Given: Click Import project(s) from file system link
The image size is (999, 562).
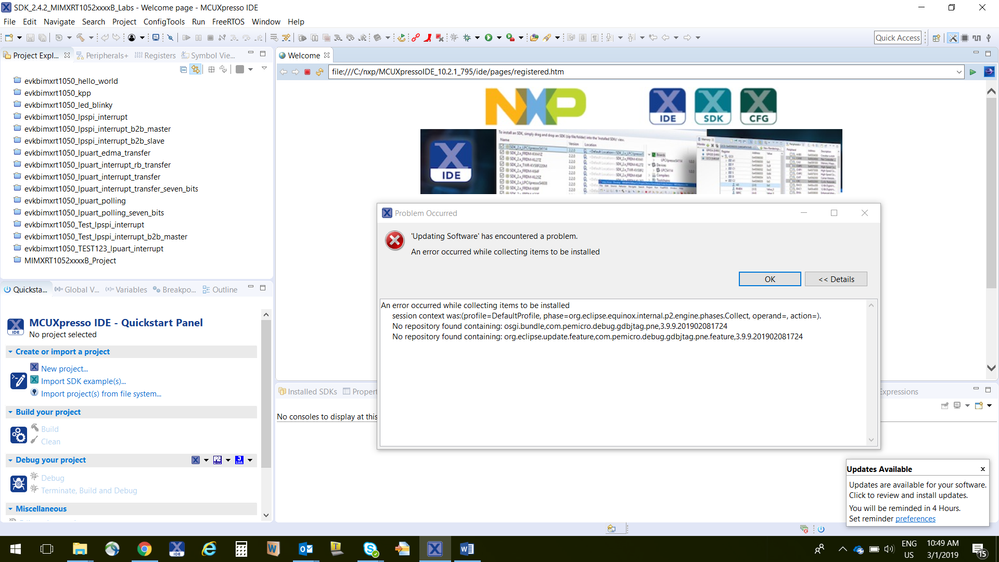Looking at the screenshot, I should pyautogui.click(x=101, y=394).
